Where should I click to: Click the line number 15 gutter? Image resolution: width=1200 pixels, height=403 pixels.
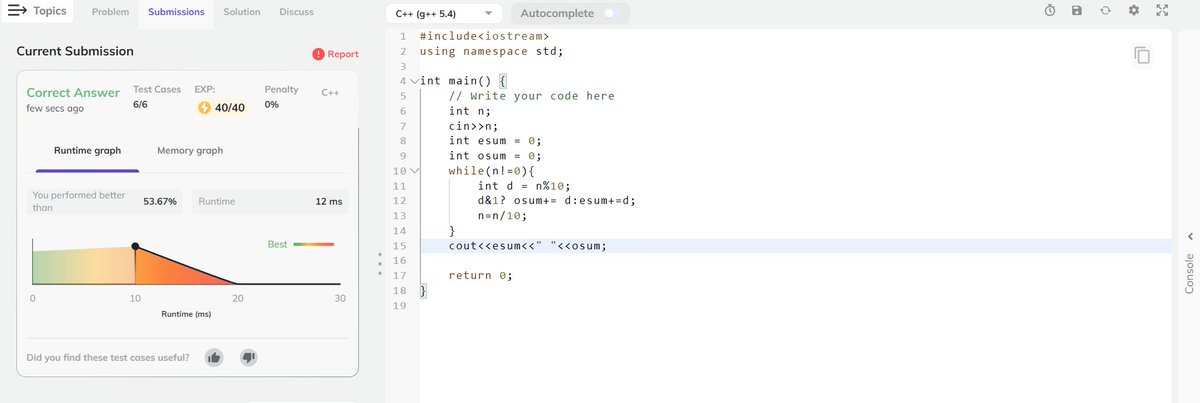click(401, 245)
